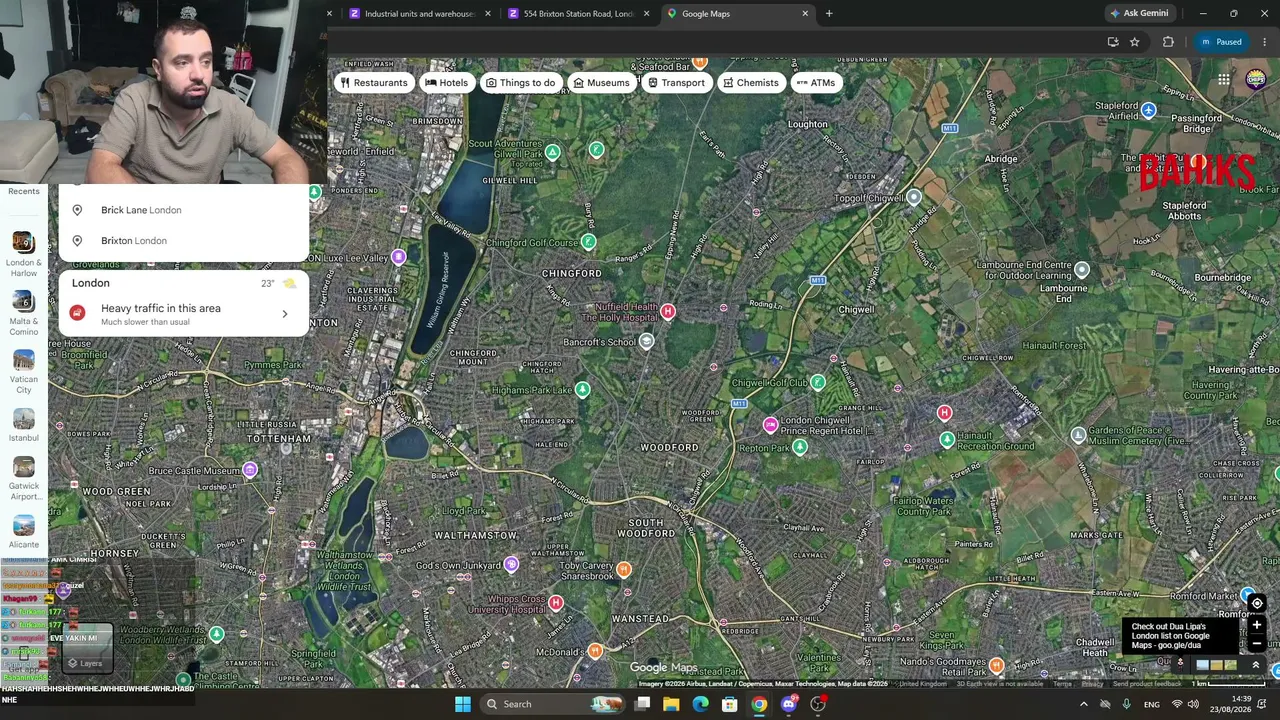Open the Gatwick Airport recent item
1280x720 pixels.
pyautogui.click(x=24, y=478)
